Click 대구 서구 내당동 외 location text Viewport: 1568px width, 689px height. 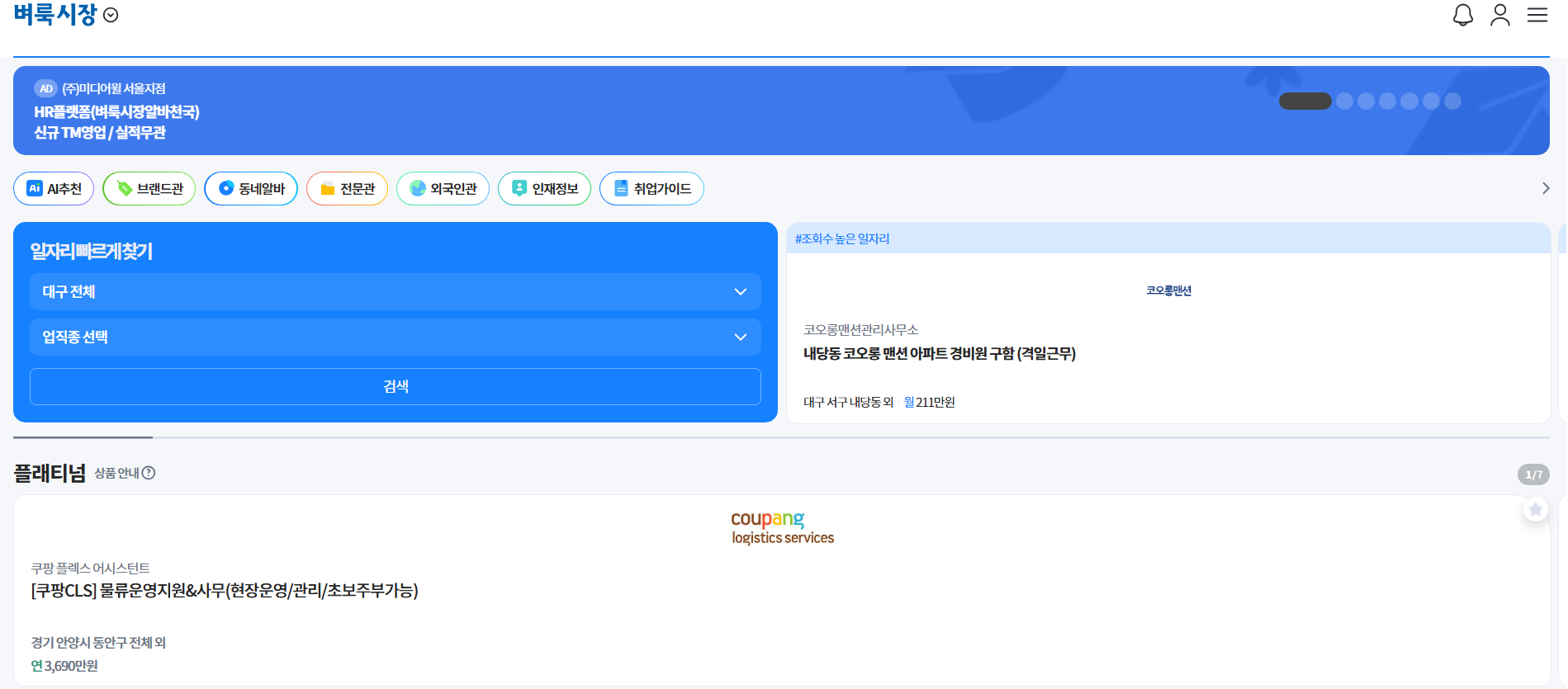(848, 402)
